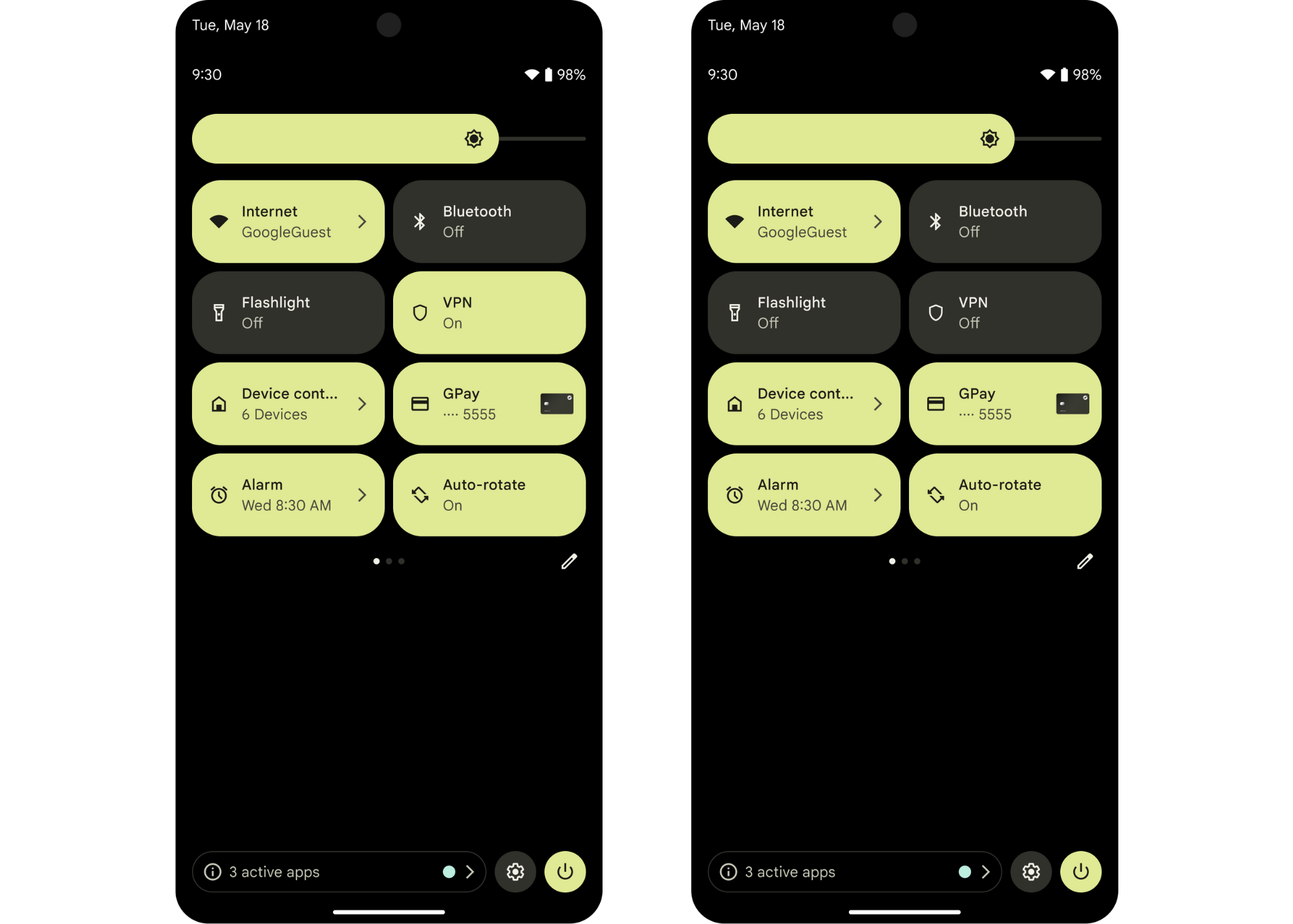Select the pencil edit quick settings
Image resolution: width=1293 pixels, height=924 pixels.
pyautogui.click(x=567, y=561)
